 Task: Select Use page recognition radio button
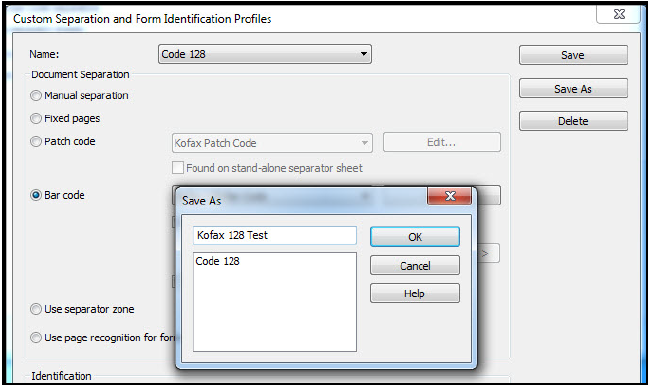pos(36,337)
